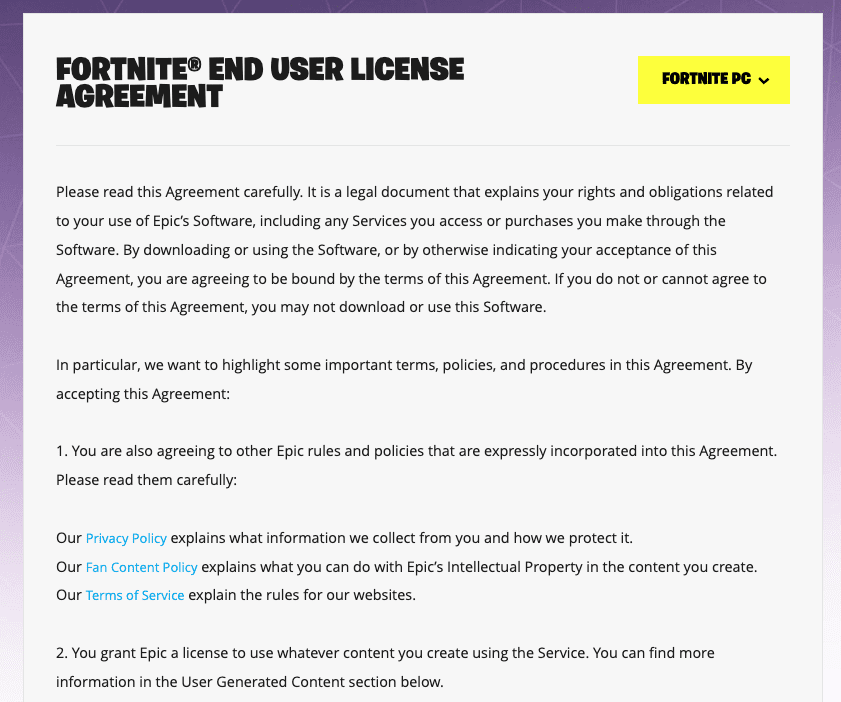Click the first paragraph of the agreement
This screenshot has width=841, height=702.
coord(414,249)
